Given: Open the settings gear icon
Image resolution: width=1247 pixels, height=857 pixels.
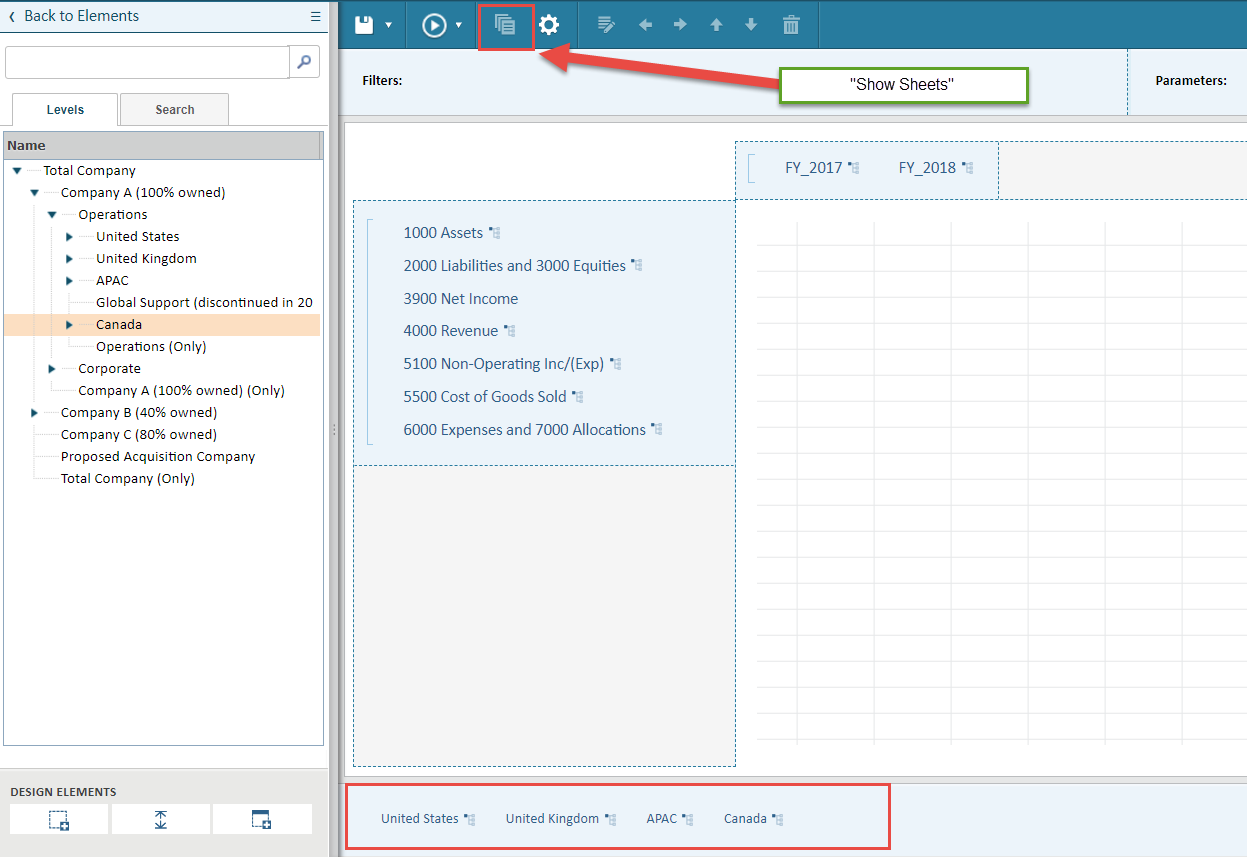Looking at the screenshot, I should (549, 25).
